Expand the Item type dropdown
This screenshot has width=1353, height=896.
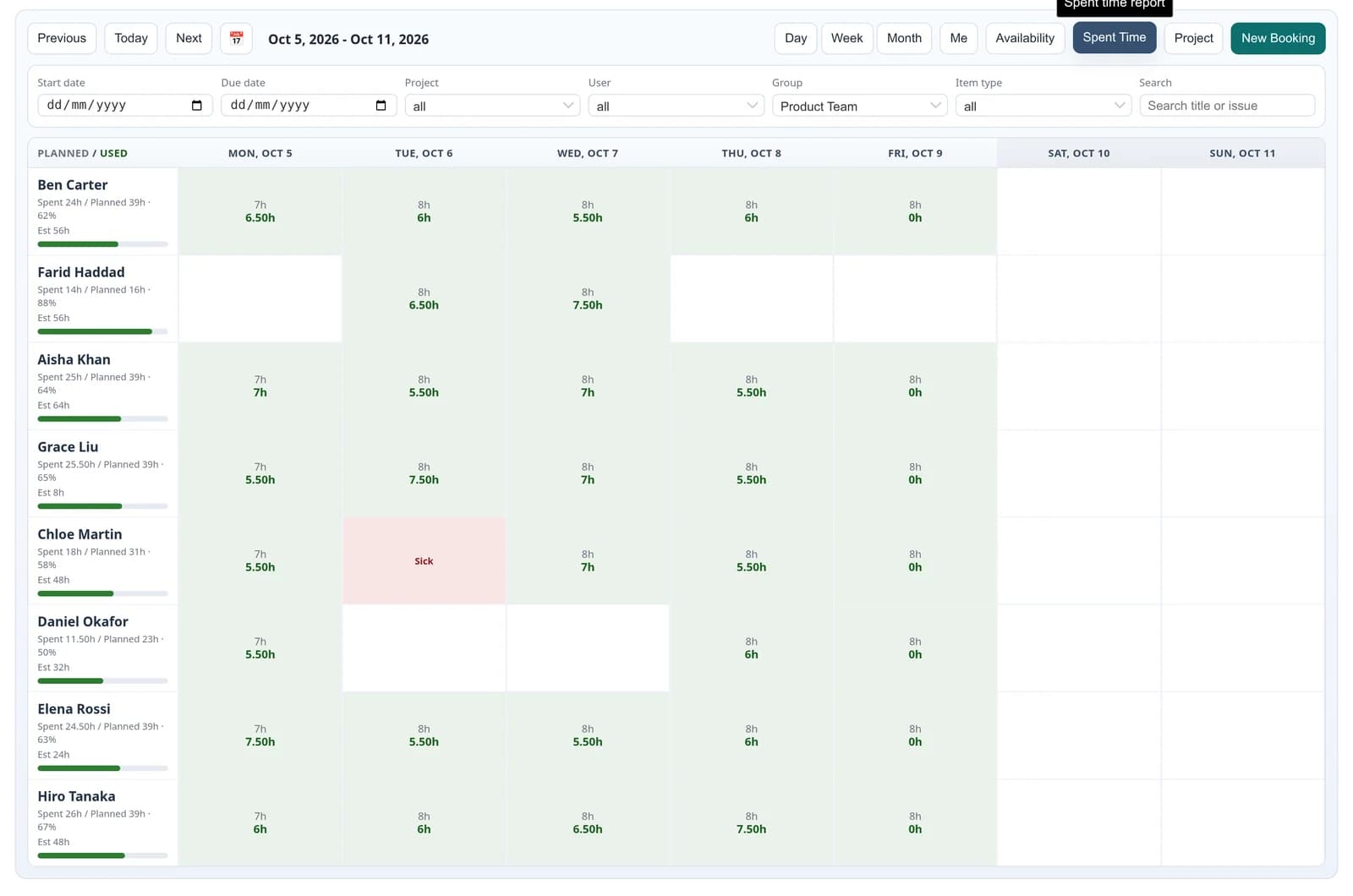(1043, 106)
